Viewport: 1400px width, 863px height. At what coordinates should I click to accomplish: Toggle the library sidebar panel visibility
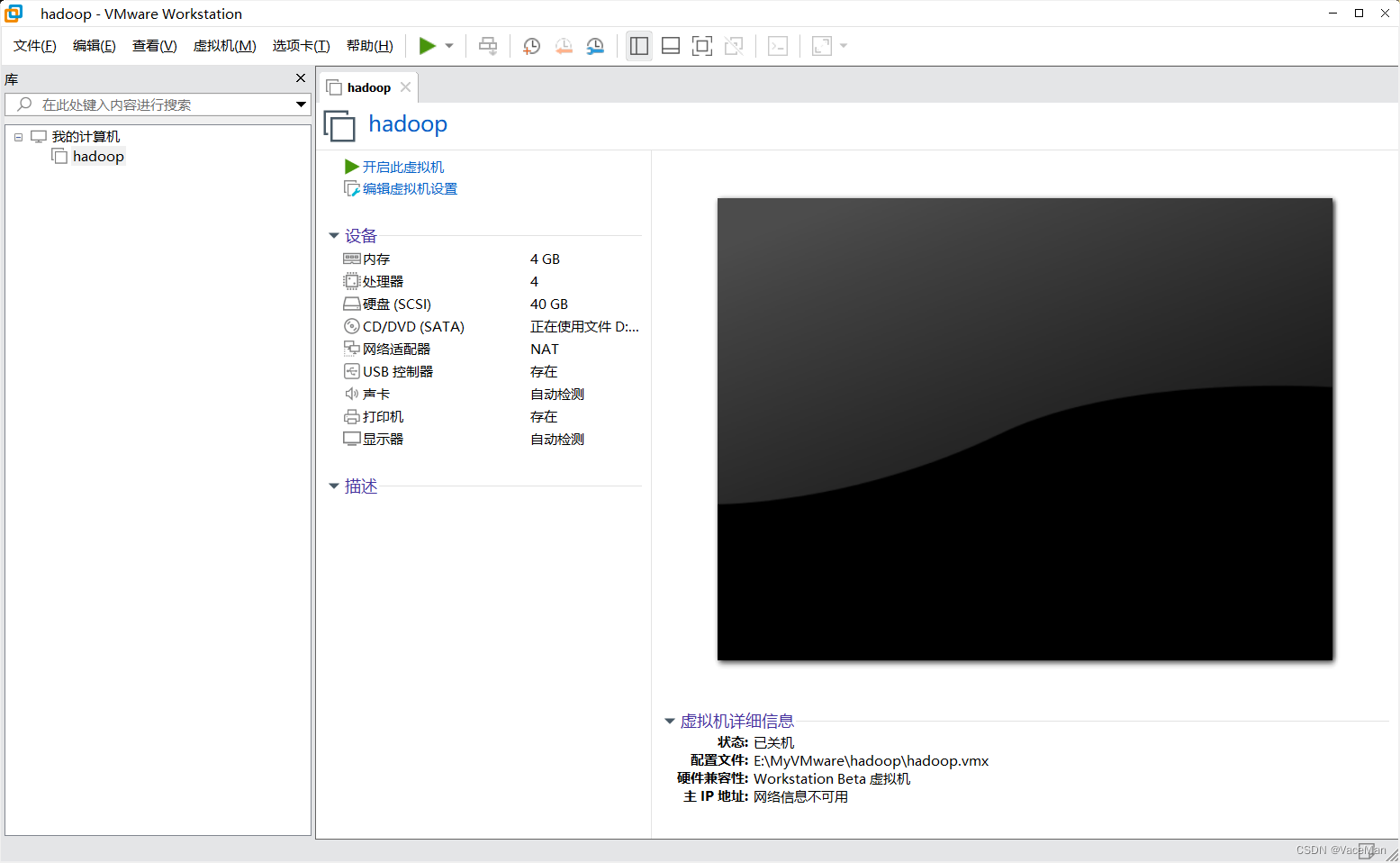[x=639, y=45]
